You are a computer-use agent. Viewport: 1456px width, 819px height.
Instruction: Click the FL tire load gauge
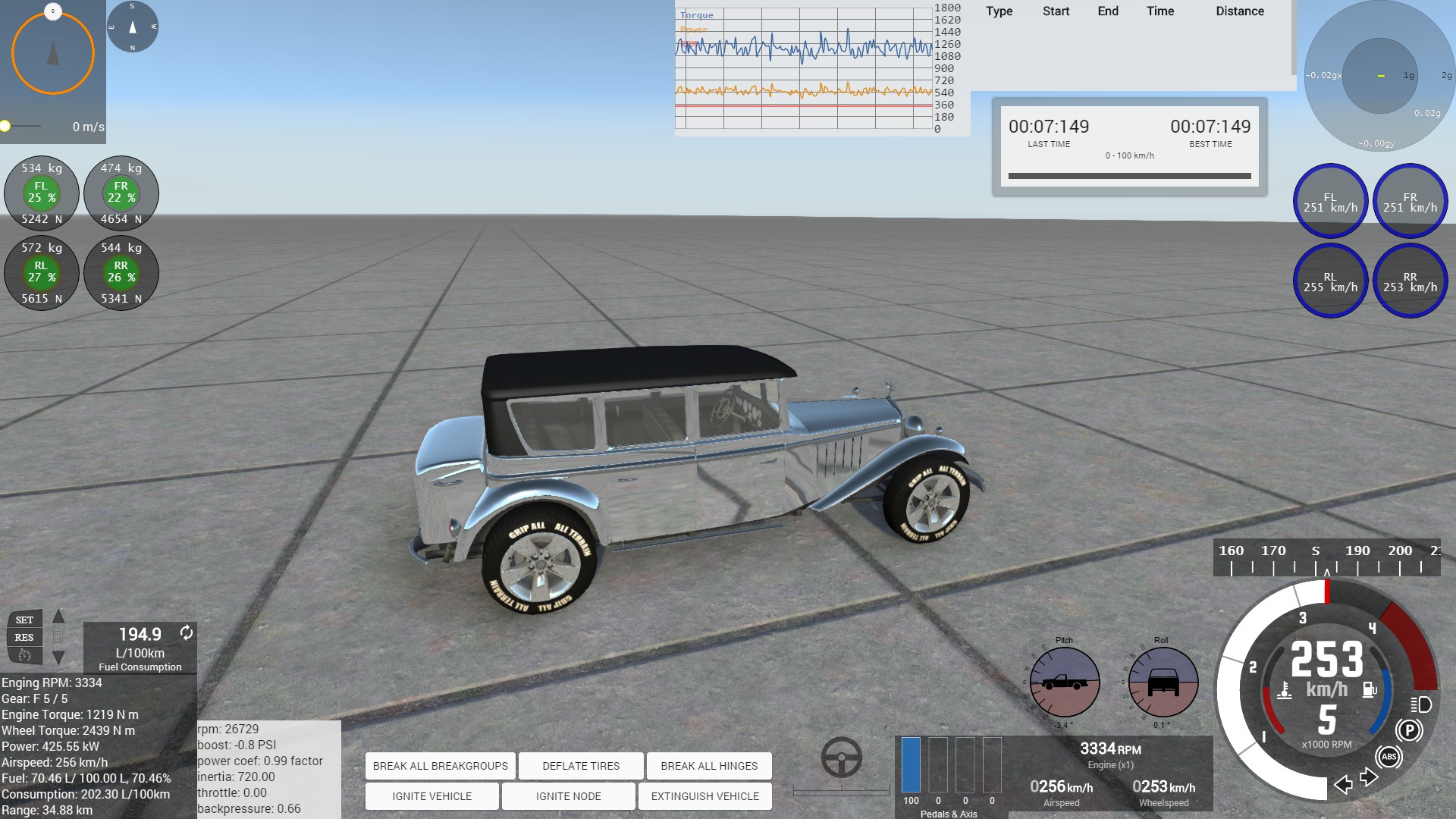pos(42,193)
